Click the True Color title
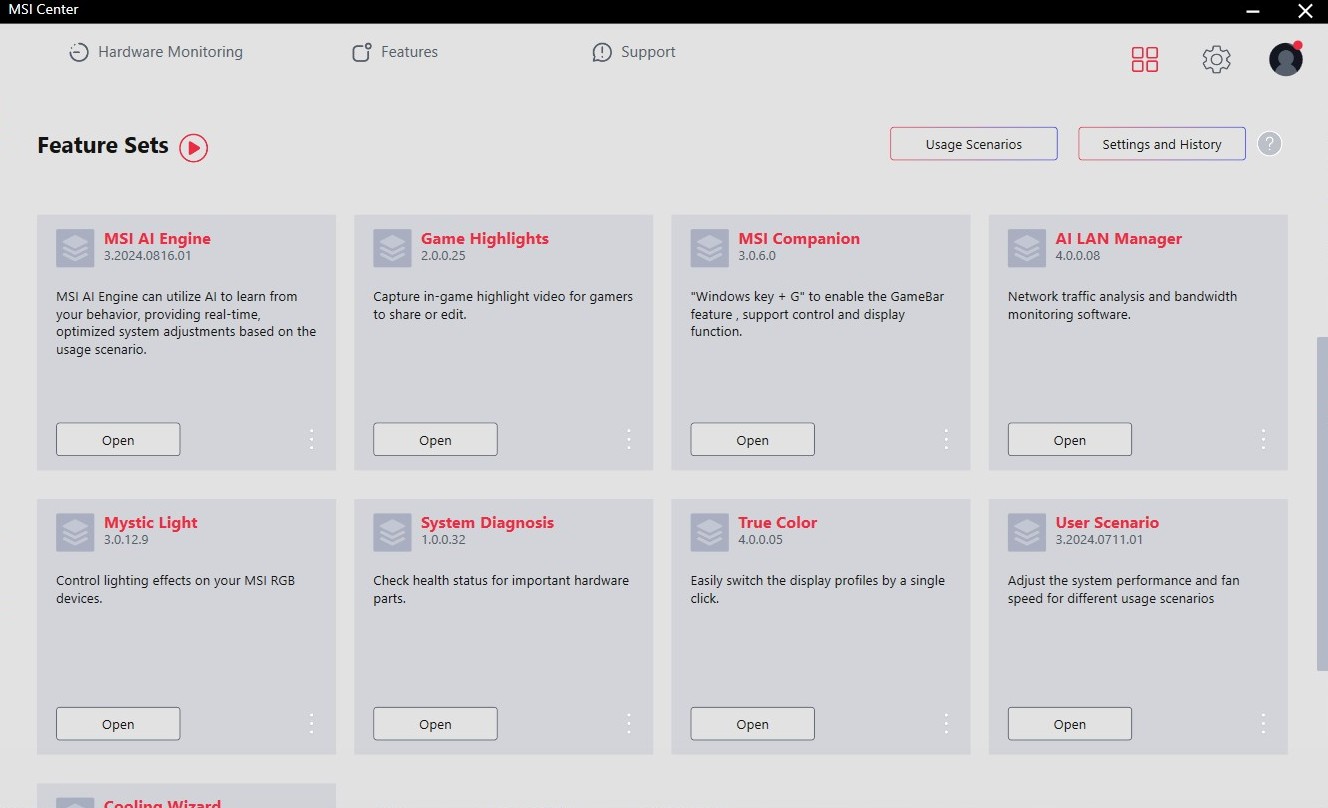The width and height of the screenshot is (1328, 808). [778, 523]
